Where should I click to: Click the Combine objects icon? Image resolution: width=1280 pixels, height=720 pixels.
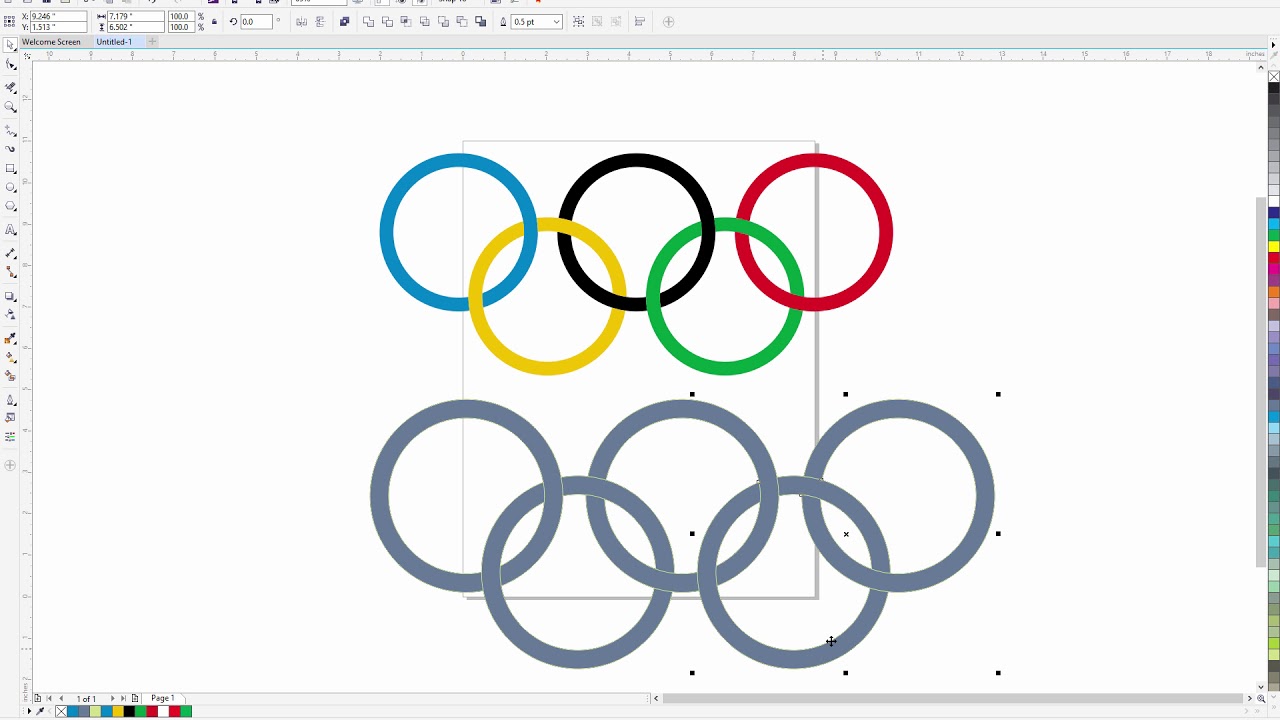(345, 22)
